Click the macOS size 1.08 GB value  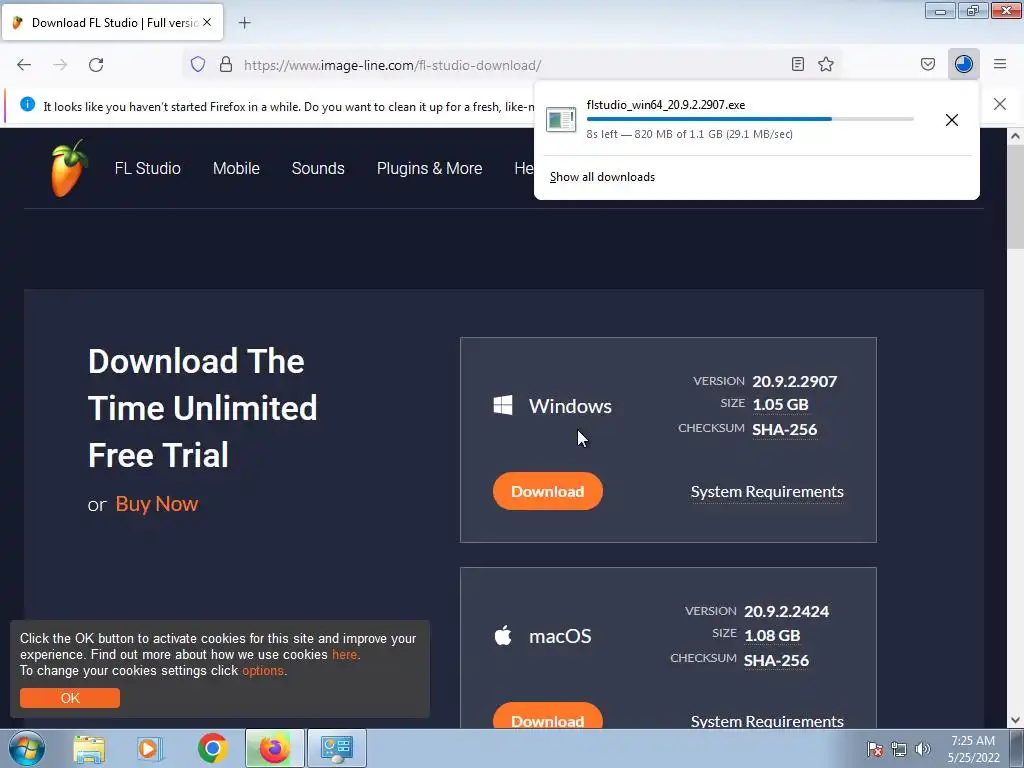click(x=772, y=635)
